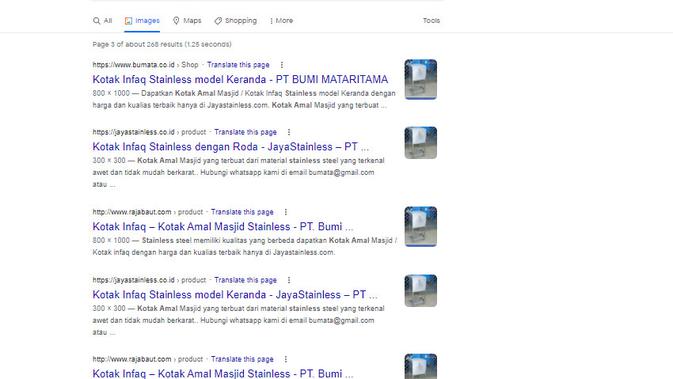The width and height of the screenshot is (673, 379).
Task: Open last Kotak Infaq – Kotak Amal Masjid result
Action: (x=223, y=373)
